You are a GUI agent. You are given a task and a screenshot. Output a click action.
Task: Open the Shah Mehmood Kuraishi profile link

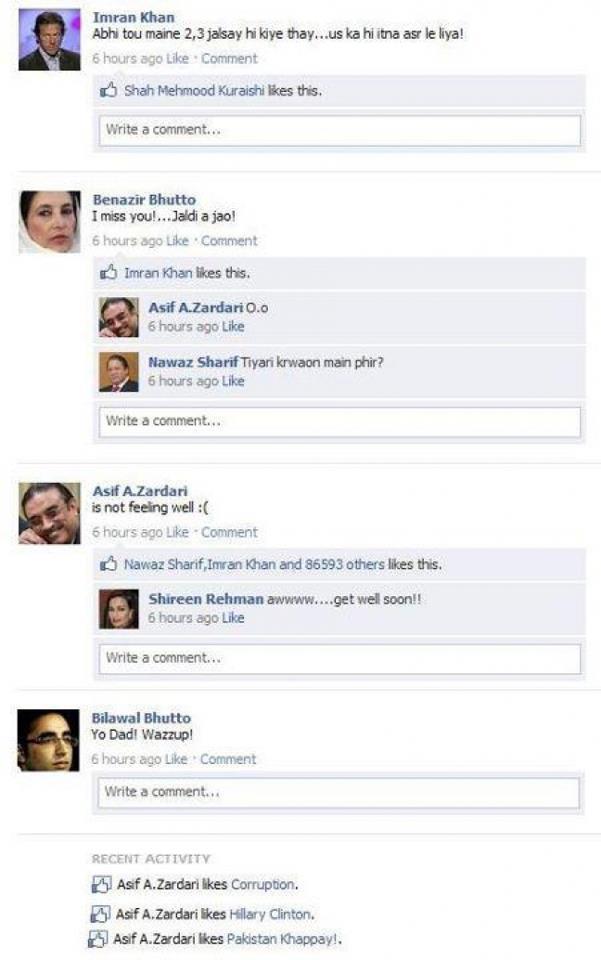point(194,91)
